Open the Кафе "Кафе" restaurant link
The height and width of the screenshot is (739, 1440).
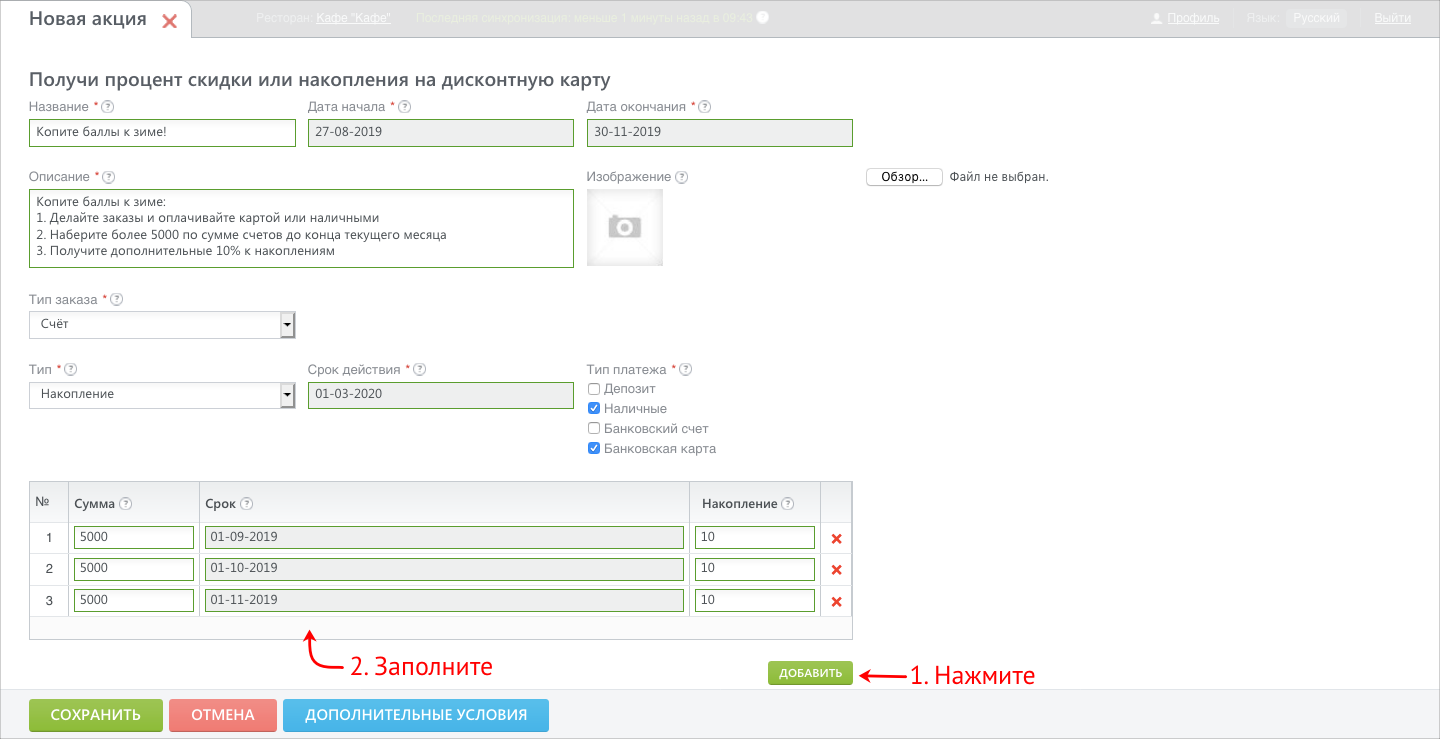pyautogui.click(x=354, y=18)
